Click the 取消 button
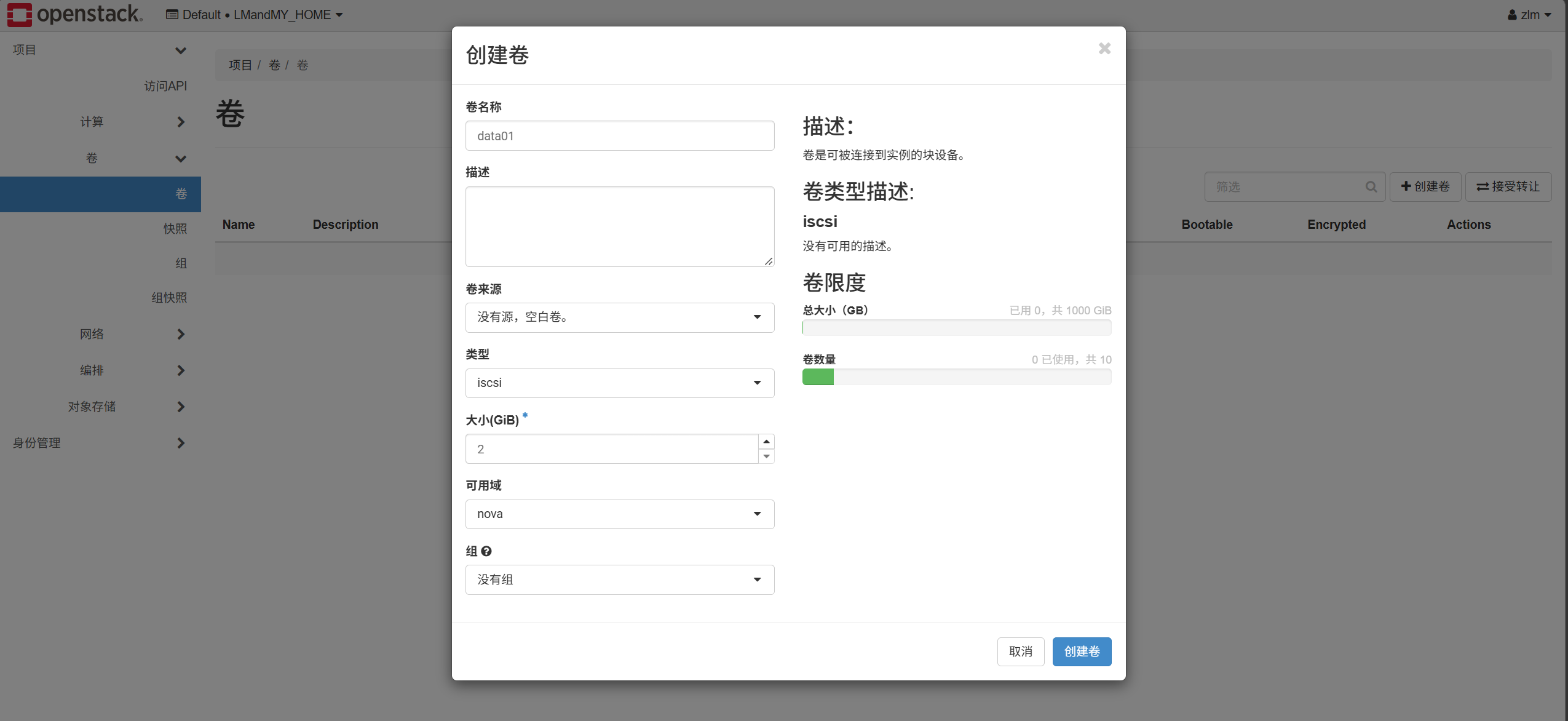The width and height of the screenshot is (1568, 721). 1021,651
